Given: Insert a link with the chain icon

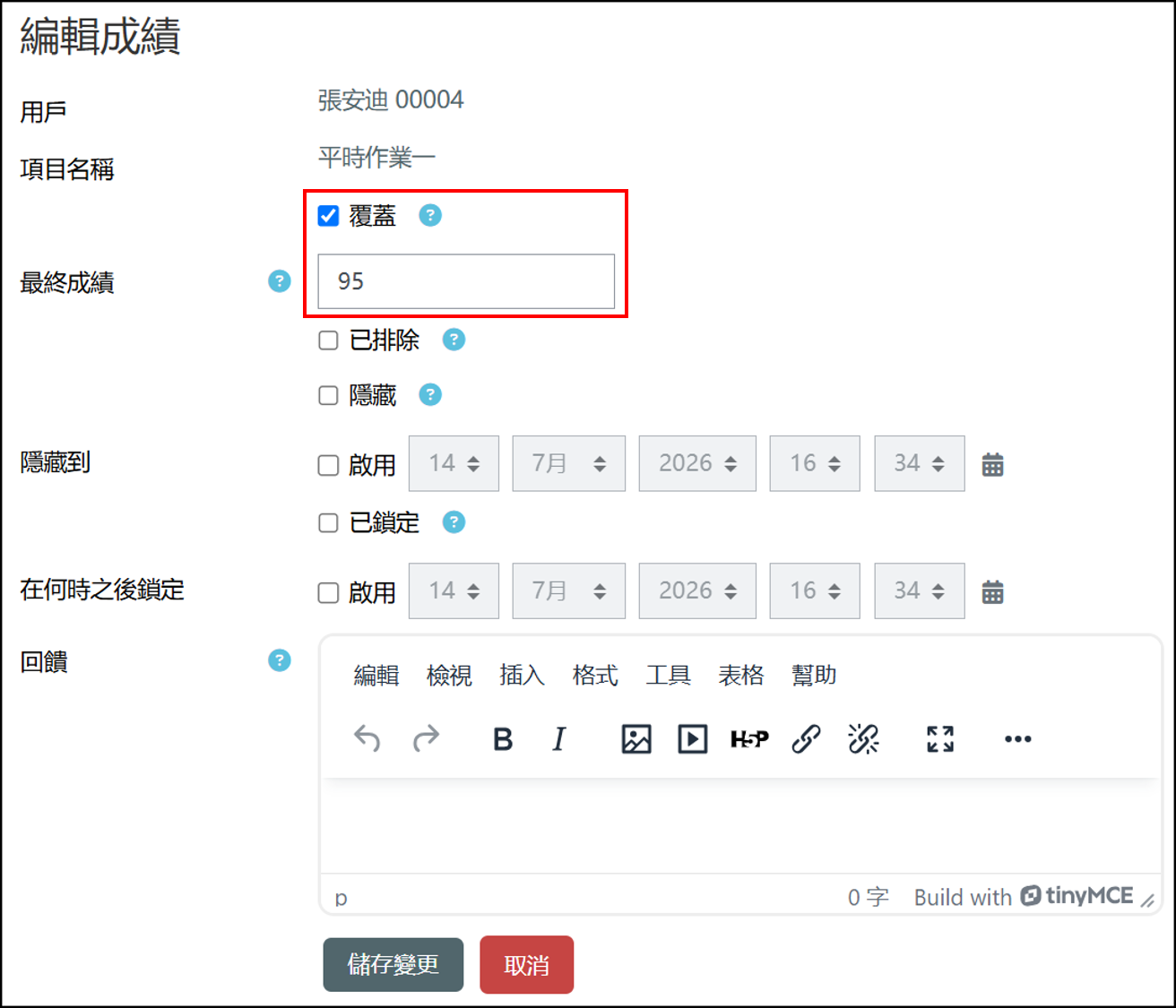Looking at the screenshot, I should (x=806, y=739).
